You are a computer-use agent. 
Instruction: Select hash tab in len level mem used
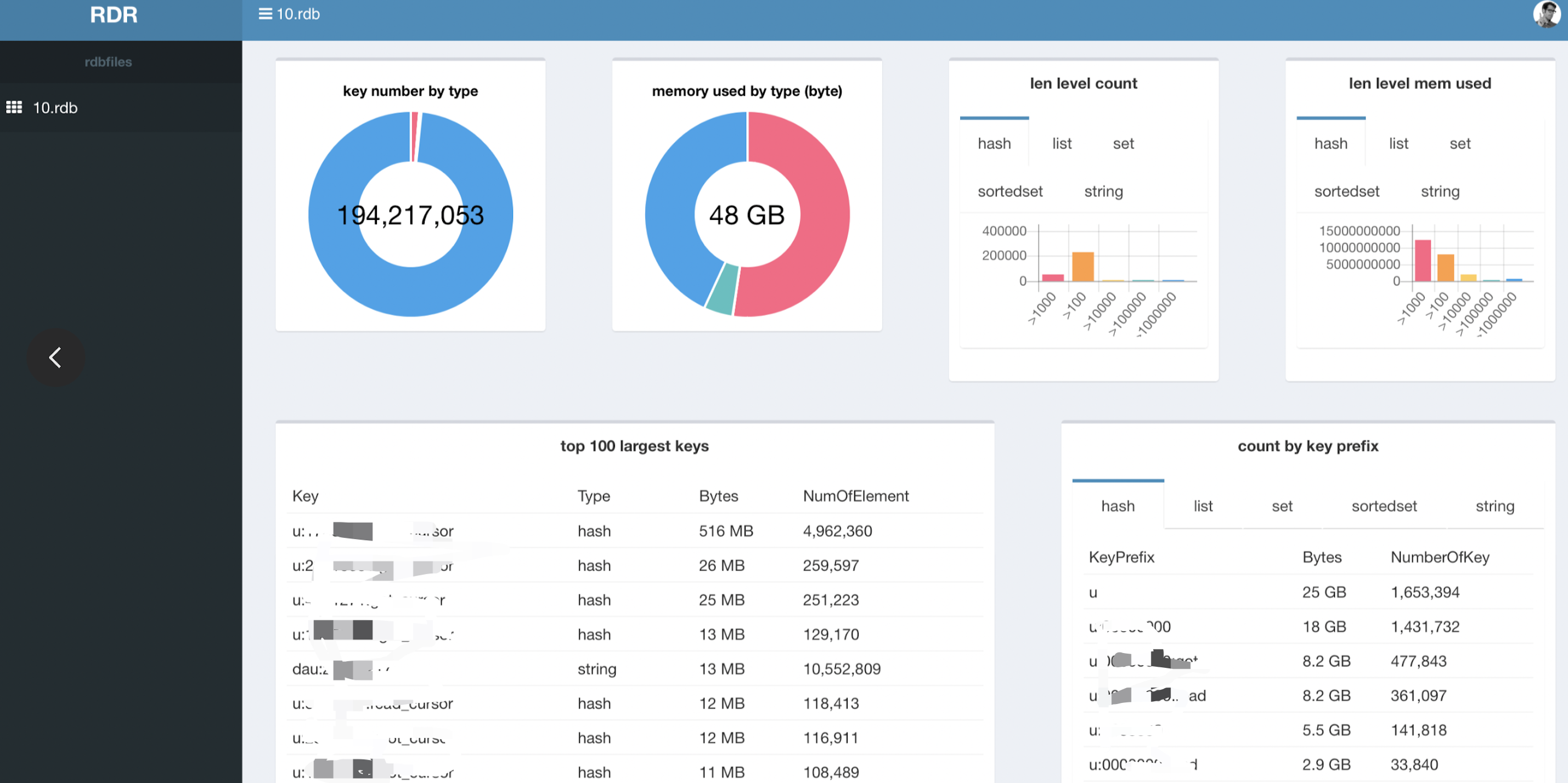(1330, 144)
